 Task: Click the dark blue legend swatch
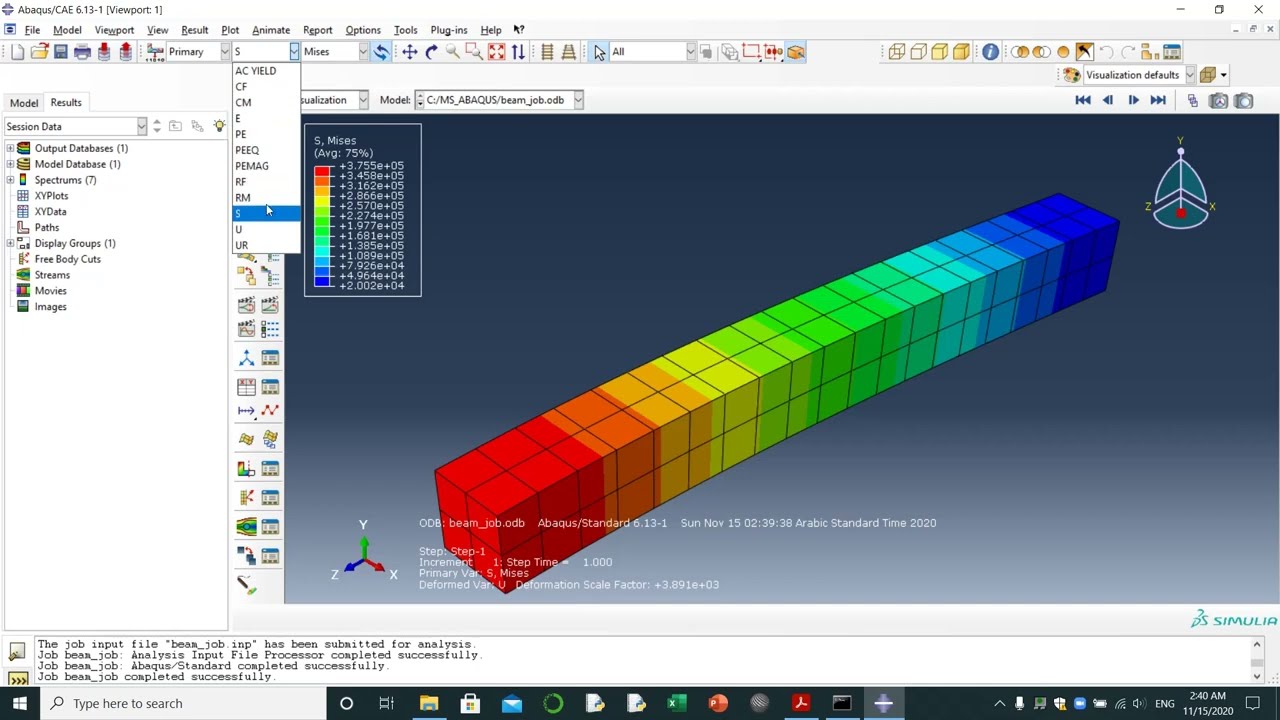tap(322, 281)
